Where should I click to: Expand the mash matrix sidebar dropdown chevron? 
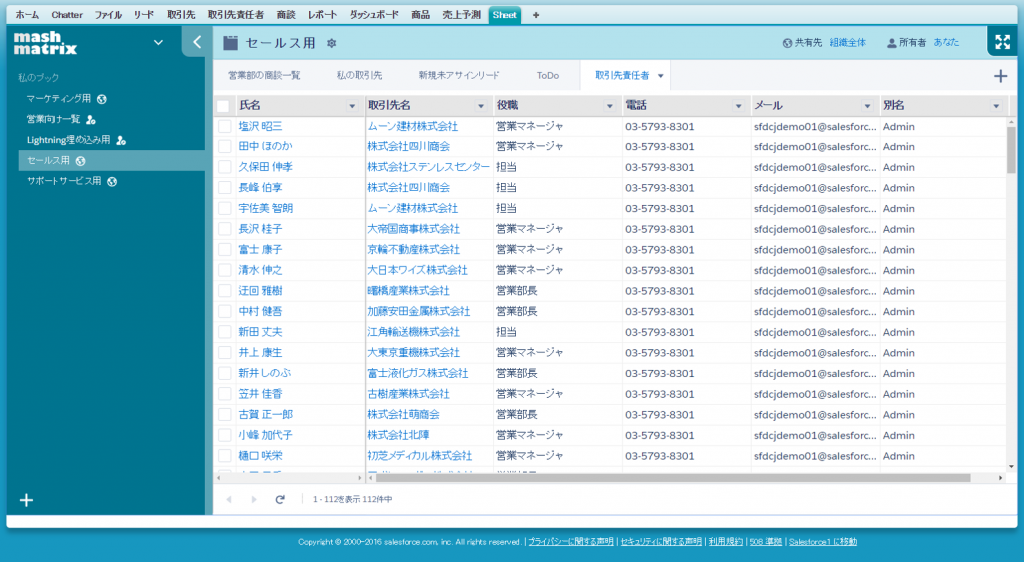158,42
